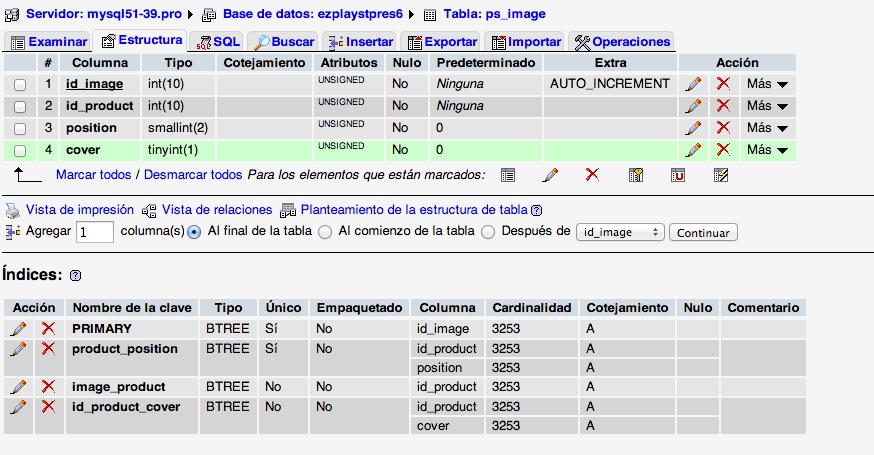Open Vista de relaciones link
874x455 pixels.
point(217,210)
